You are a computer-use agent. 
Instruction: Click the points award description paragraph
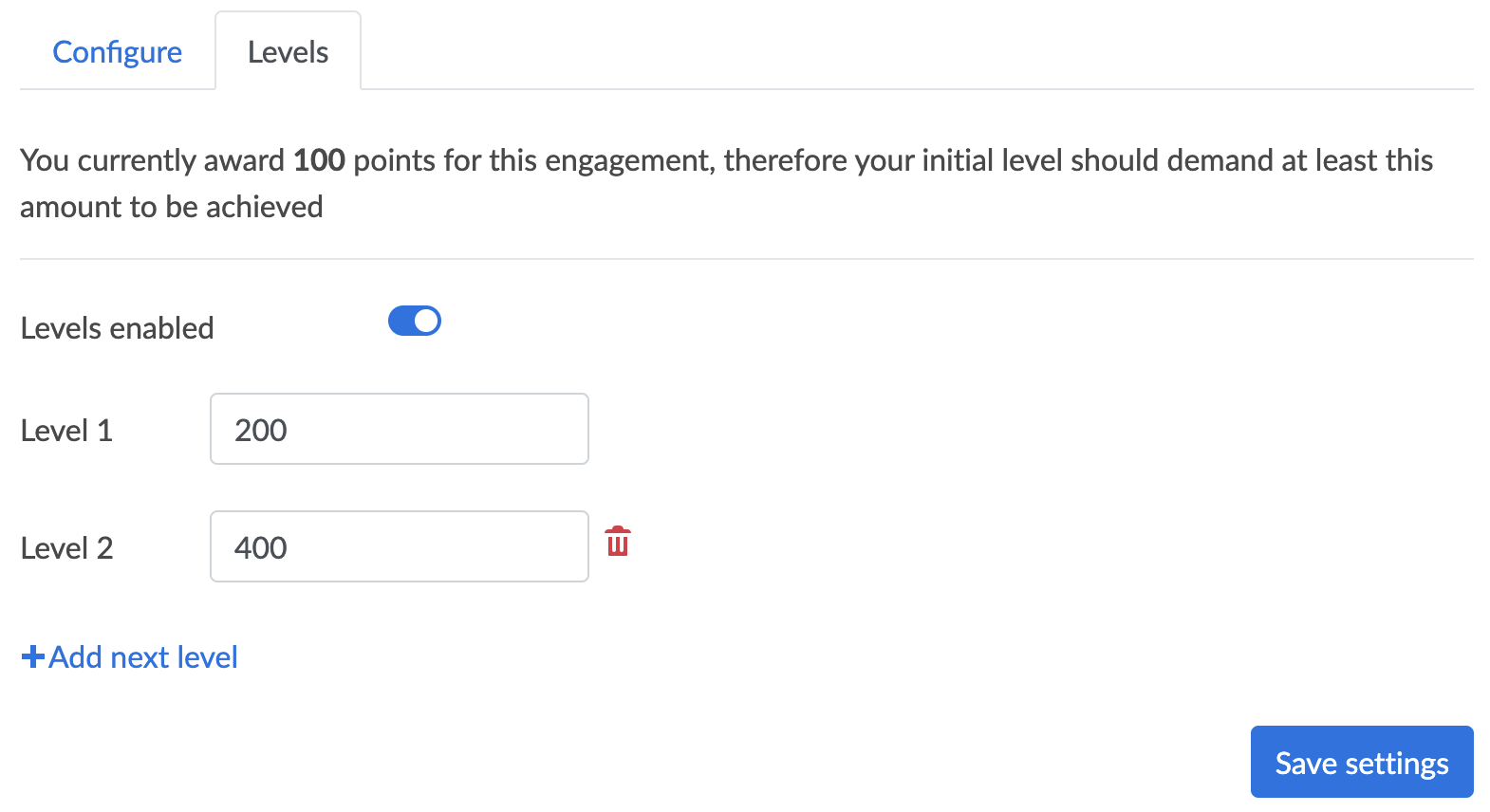[726, 183]
